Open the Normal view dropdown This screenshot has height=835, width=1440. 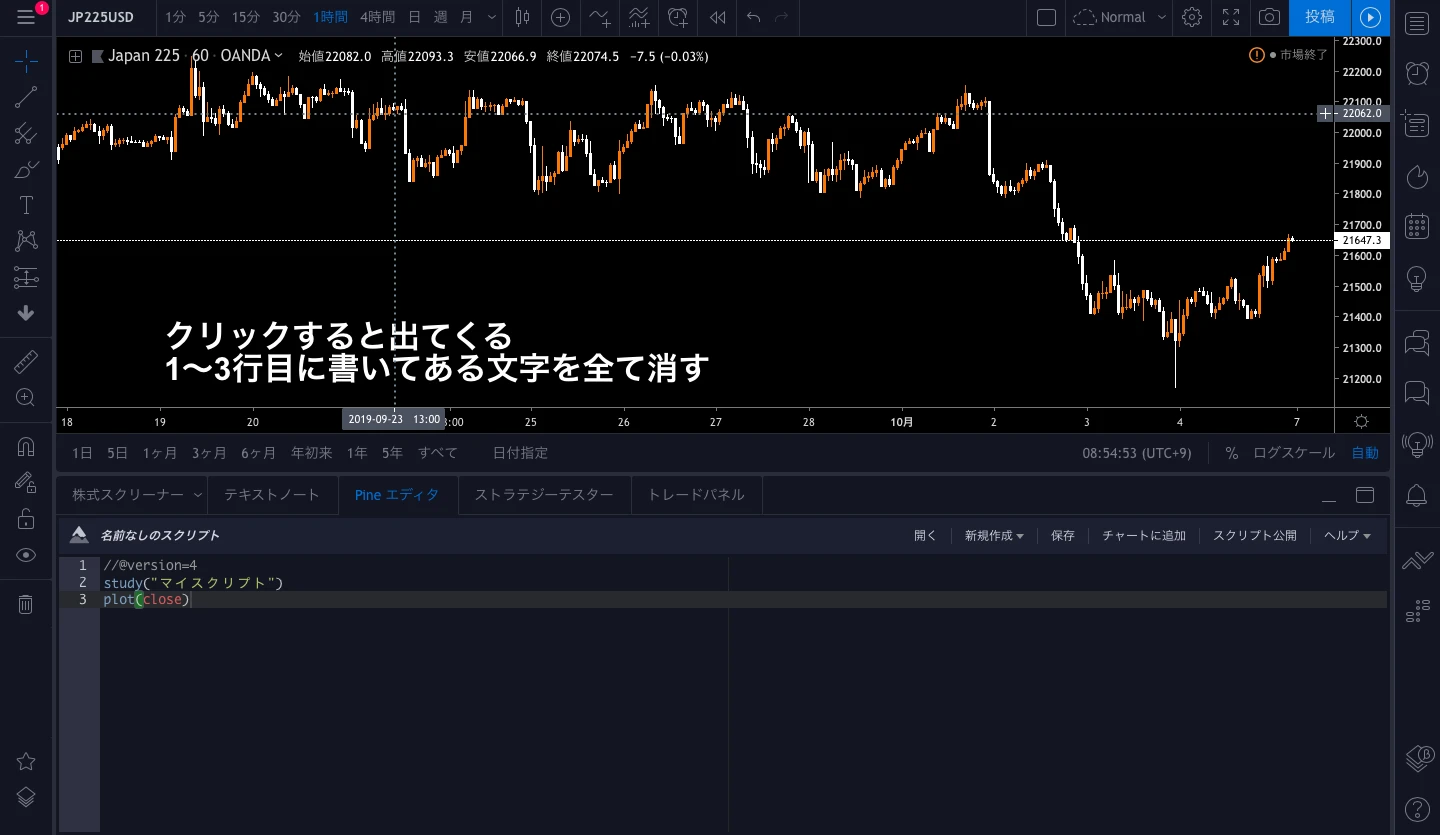click(x=1118, y=17)
